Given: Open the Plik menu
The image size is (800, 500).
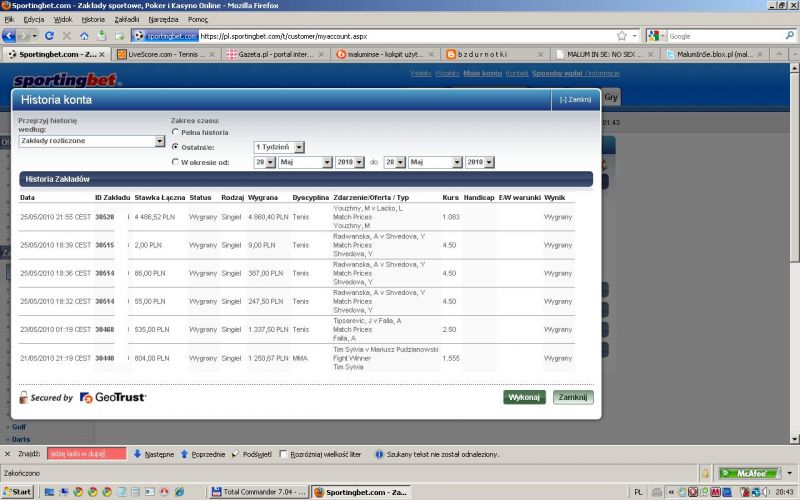Looking at the screenshot, I should coord(9,19).
